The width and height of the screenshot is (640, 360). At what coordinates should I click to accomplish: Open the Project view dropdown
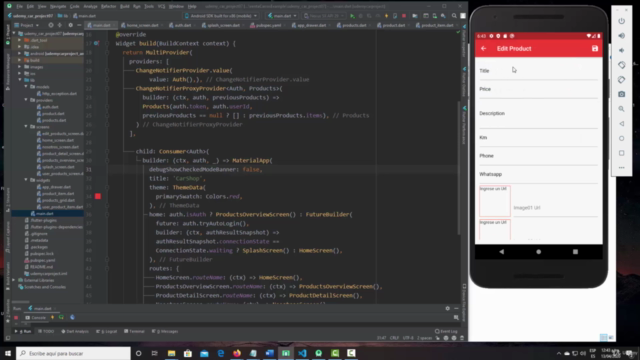tap(27, 25)
